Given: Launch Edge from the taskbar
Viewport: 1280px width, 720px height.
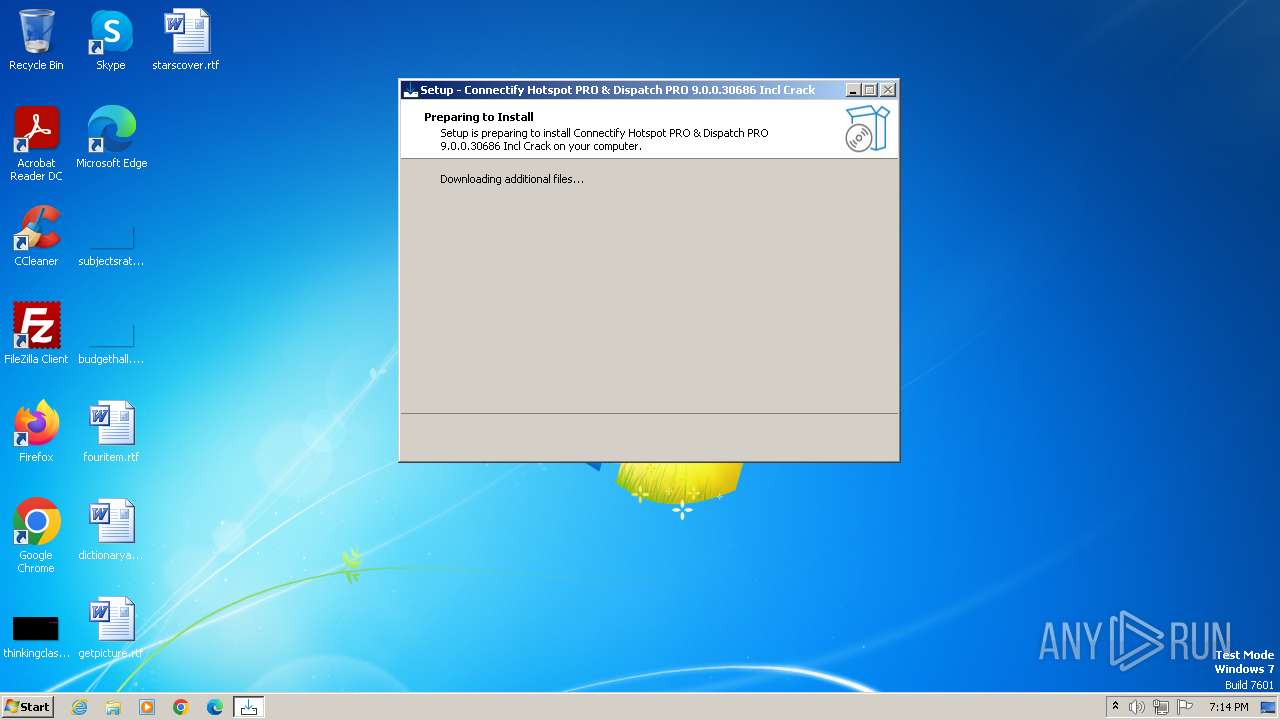Looking at the screenshot, I should [x=215, y=707].
